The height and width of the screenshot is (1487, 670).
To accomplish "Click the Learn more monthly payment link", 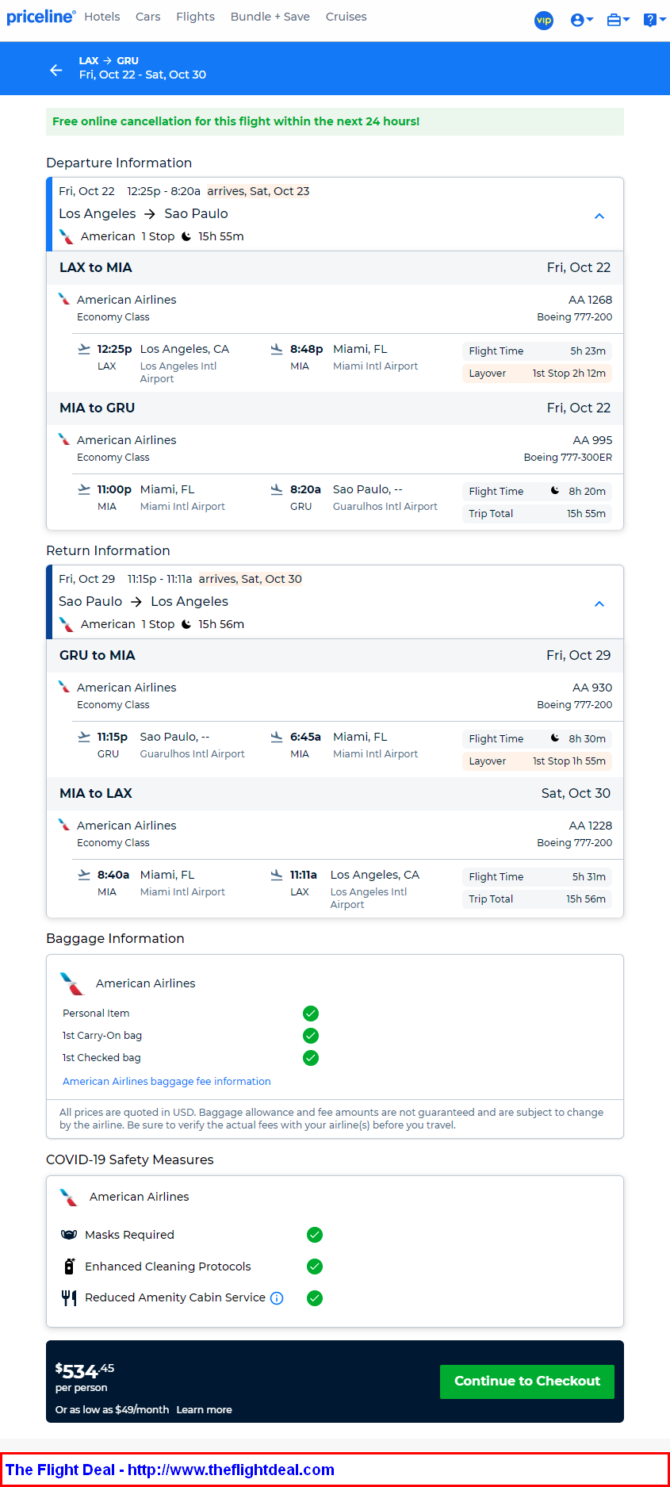I will pyautogui.click(x=204, y=1410).
